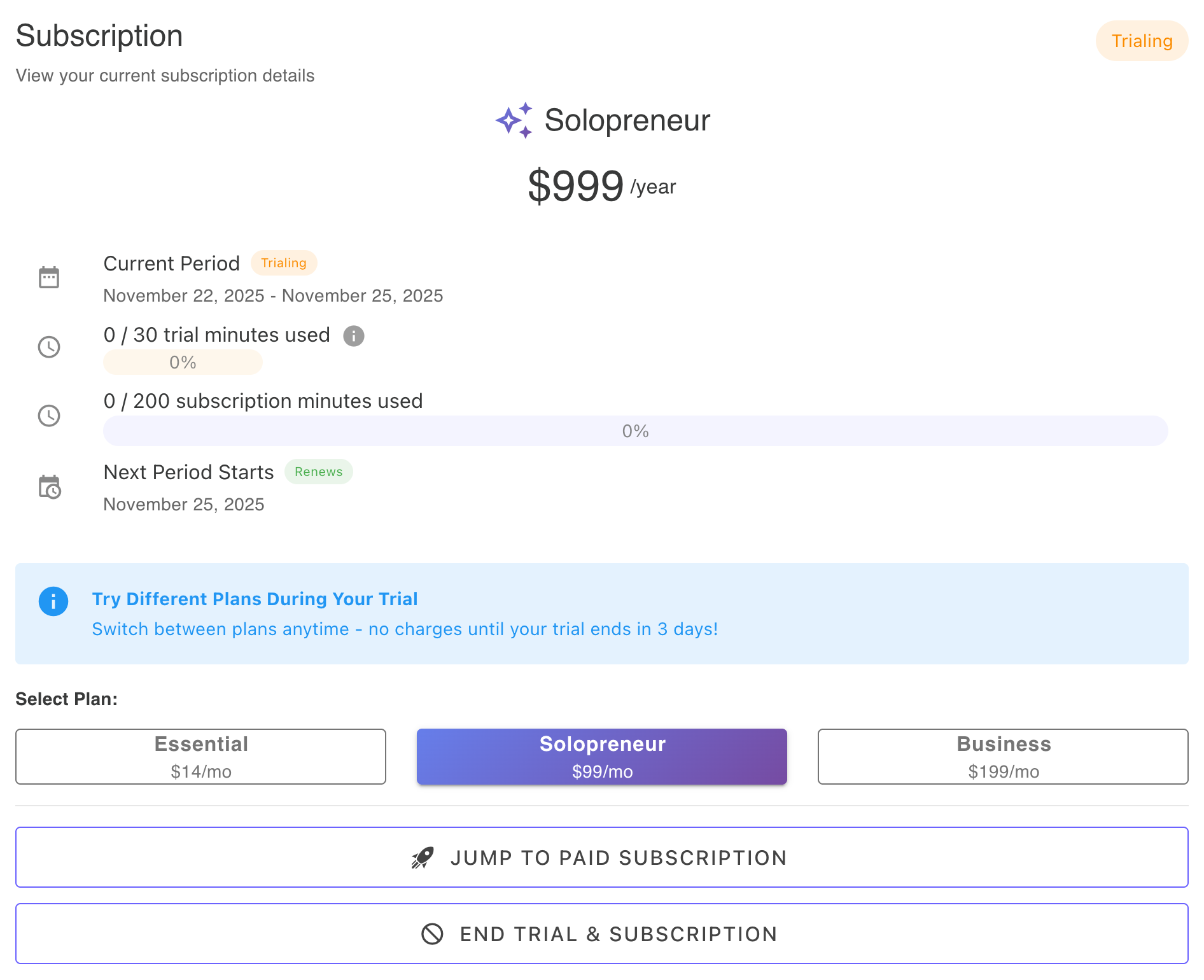Screen dimensions: 1204x980
Task: Click the clock icon beside trial minutes used
Action: click(49, 347)
